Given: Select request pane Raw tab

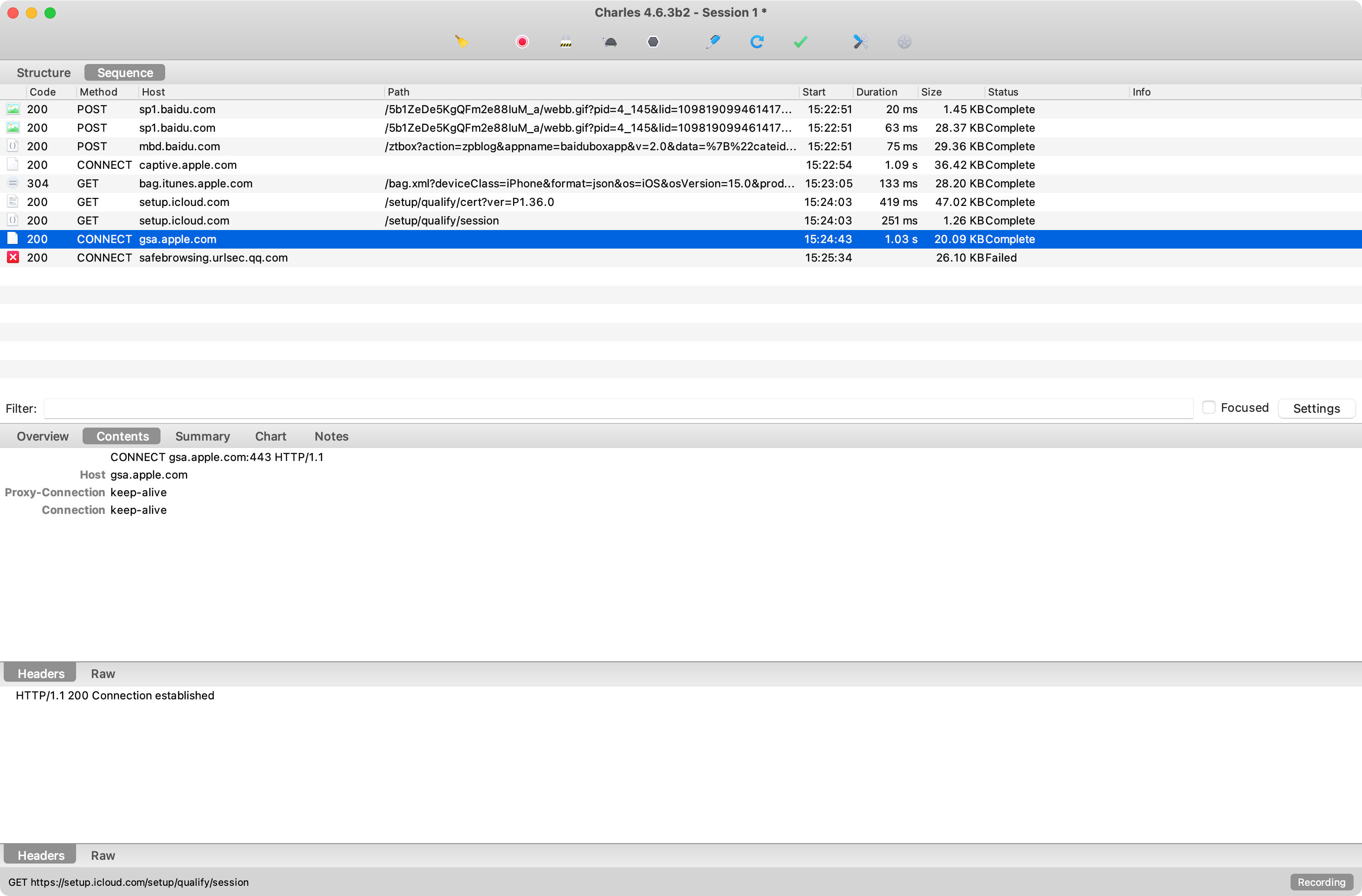Looking at the screenshot, I should click(103, 673).
